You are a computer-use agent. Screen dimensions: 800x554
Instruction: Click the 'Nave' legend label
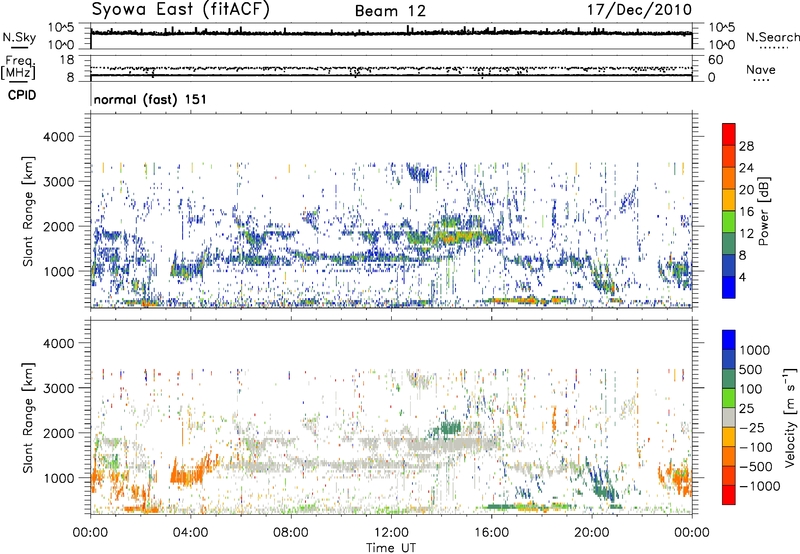[x=761, y=69]
